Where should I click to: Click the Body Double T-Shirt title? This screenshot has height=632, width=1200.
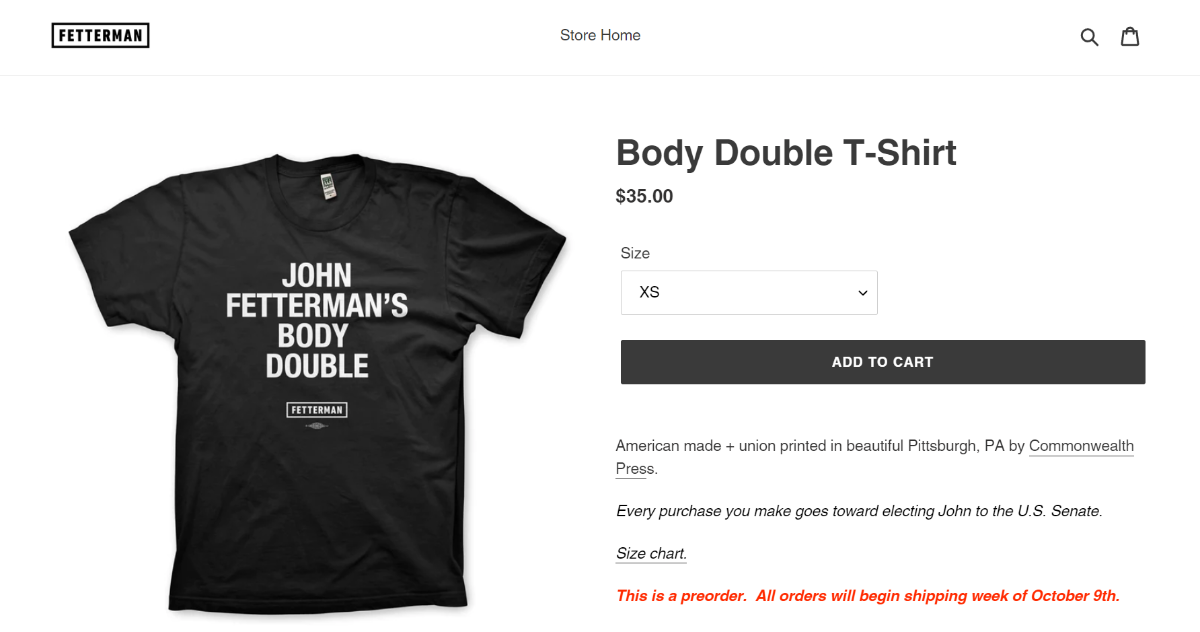point(786,153)
